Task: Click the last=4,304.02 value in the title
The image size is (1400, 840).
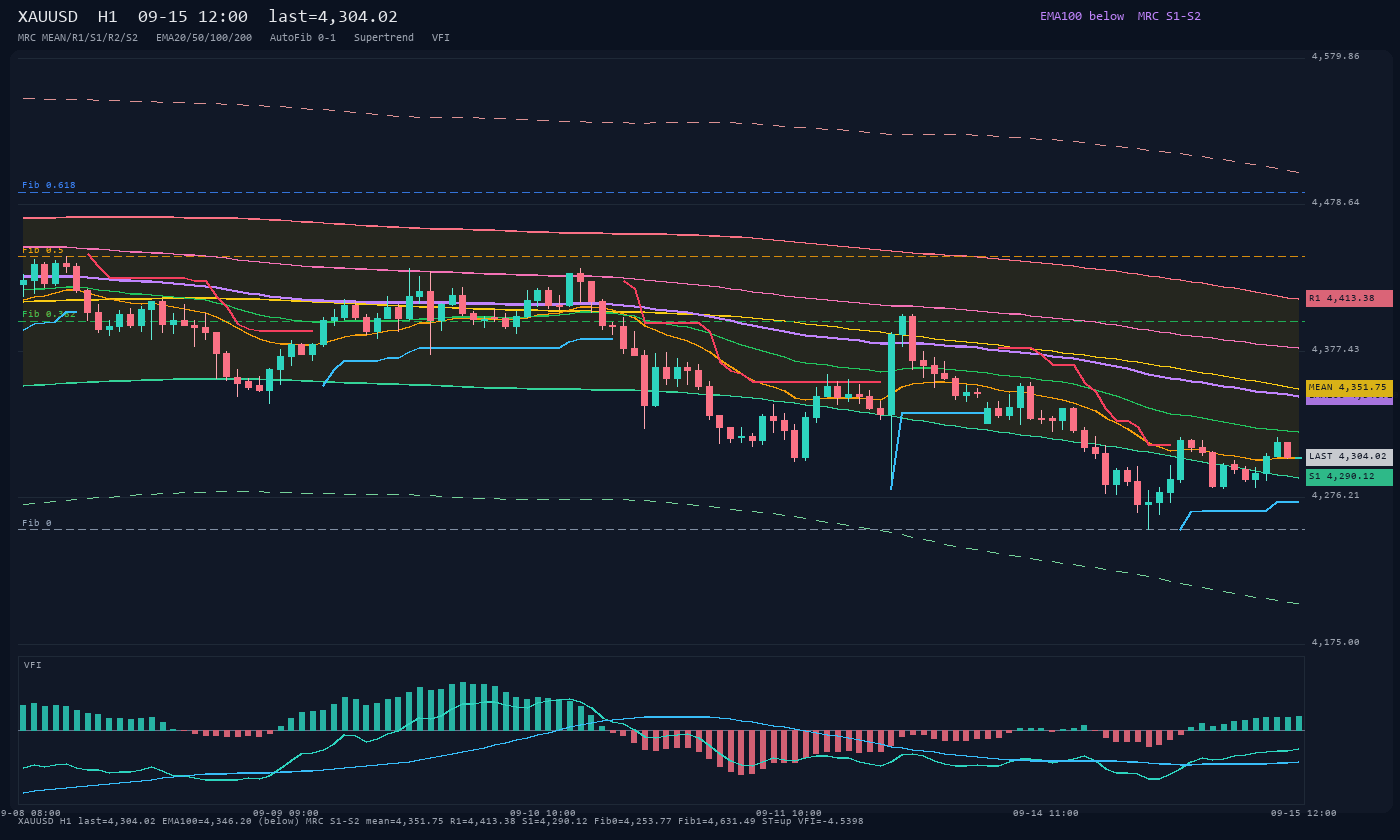Action: tap(333, 16)
